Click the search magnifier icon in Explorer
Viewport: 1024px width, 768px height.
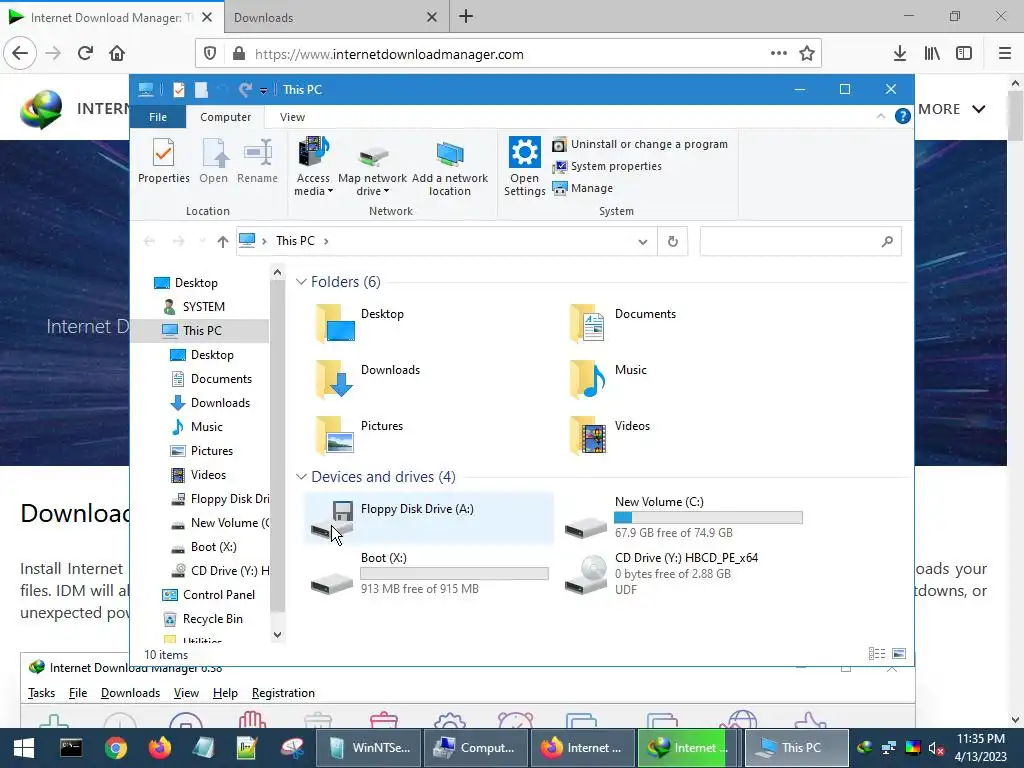tap(887, 242)
